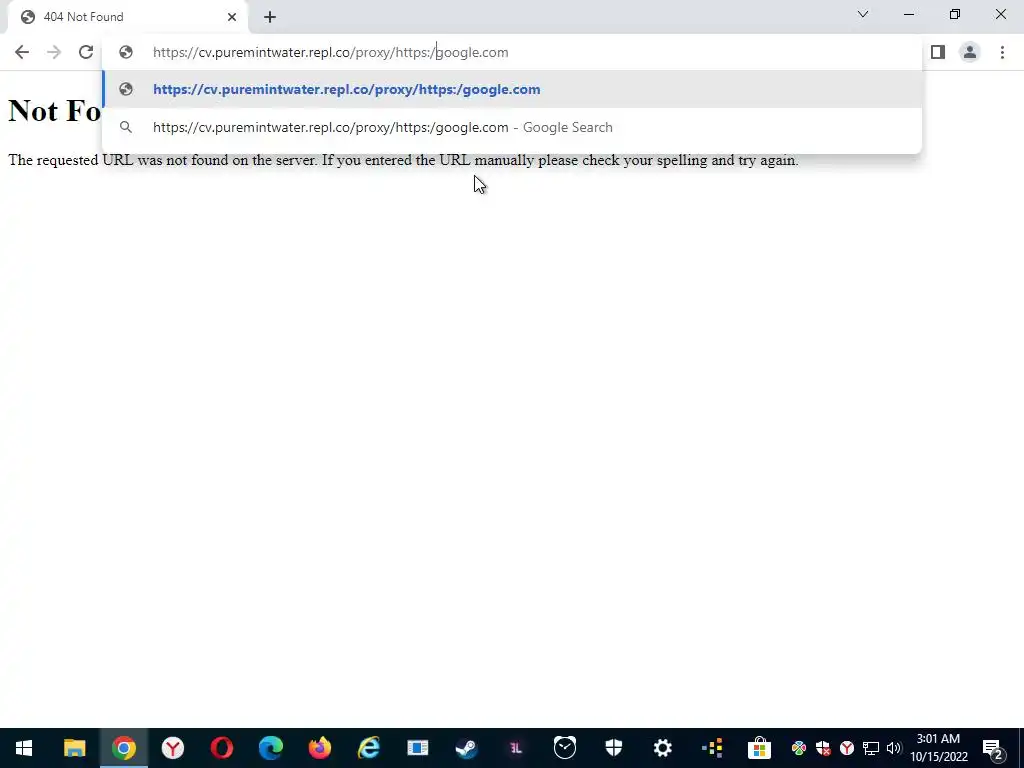
Task: Open Settings gear from the taskbar
Action: click(663, 748)
